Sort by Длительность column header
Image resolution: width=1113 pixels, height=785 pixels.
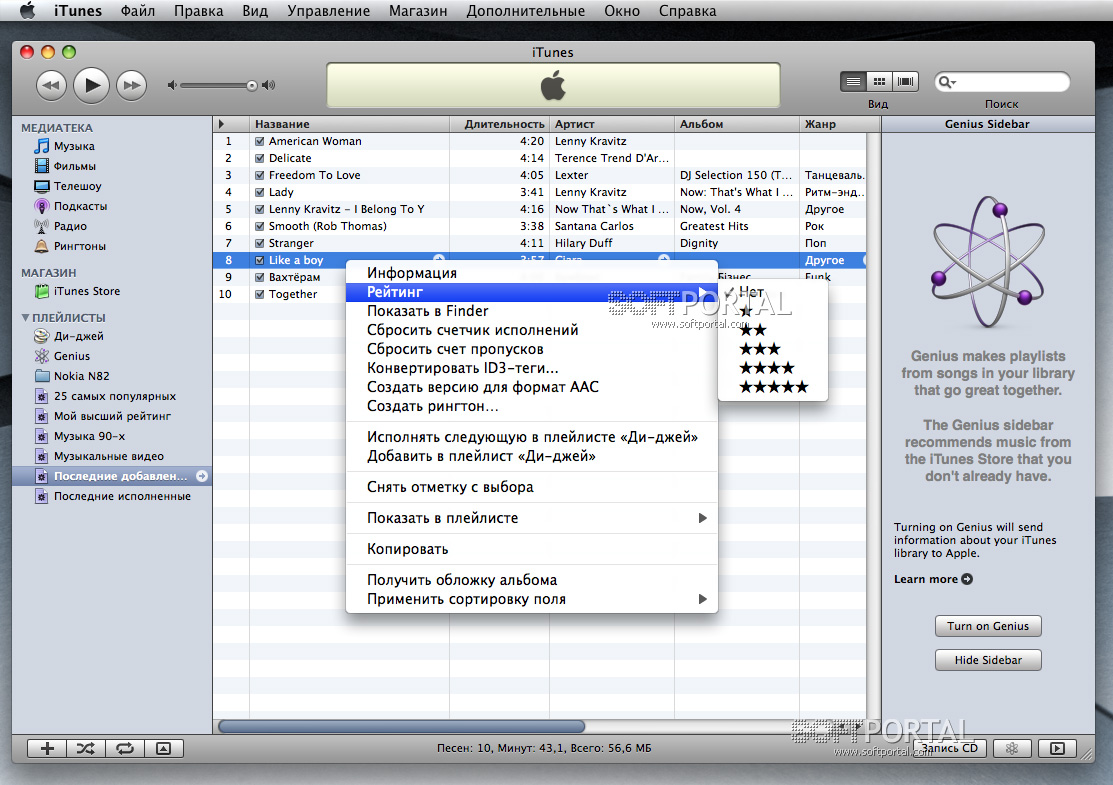click(x=500, y=124)
